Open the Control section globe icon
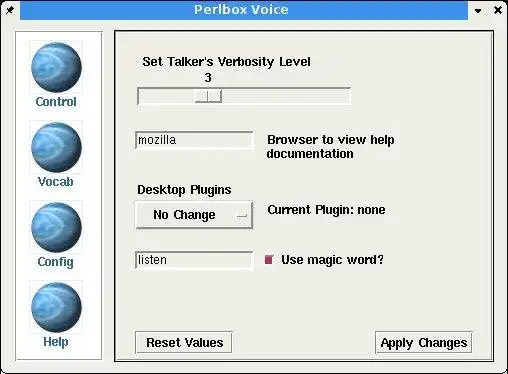Screen dimensions: 508x374 pos(56,67)
